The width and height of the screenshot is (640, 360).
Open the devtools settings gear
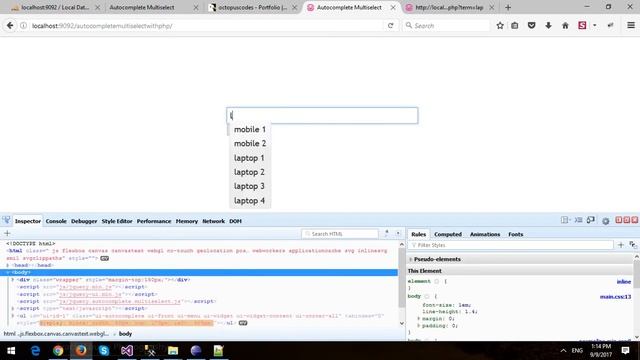[x=606, y=221]
